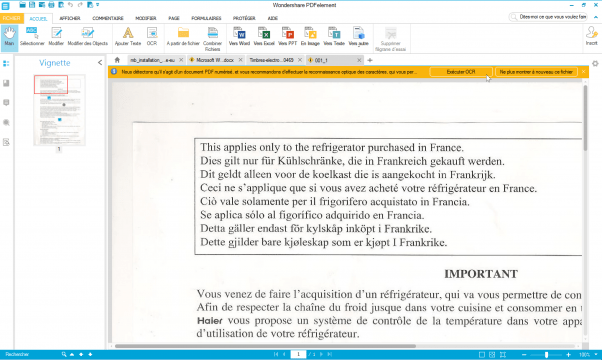Viewport: 602px width, 360px height.
Task: Collapse the ribbon with the top-right chevron
Action: click(596, 17)
